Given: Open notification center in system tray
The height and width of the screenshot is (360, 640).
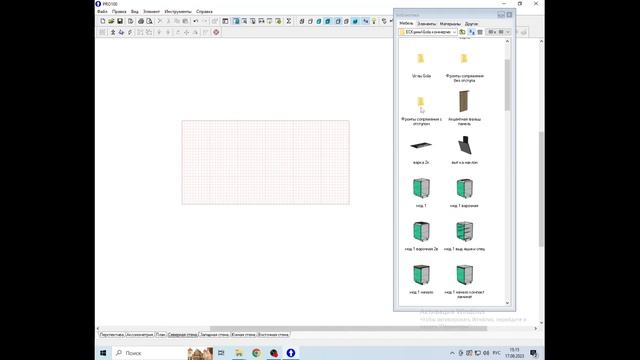Looking at the screenshot, I should point(533,353).
